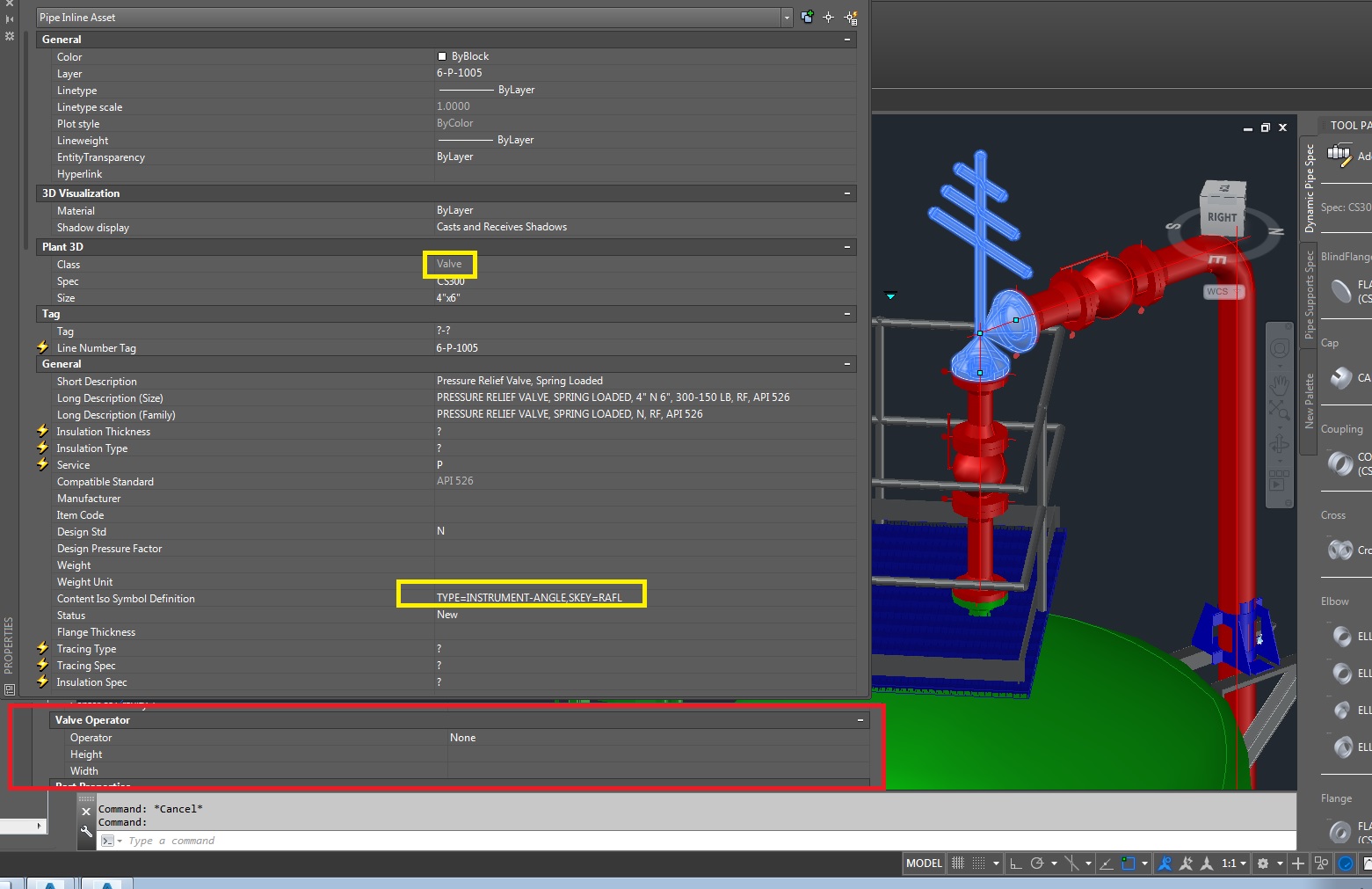1372x889 pixels.
Task: Click the workspace switching gear icon
Action: (x=1263, y=863)
